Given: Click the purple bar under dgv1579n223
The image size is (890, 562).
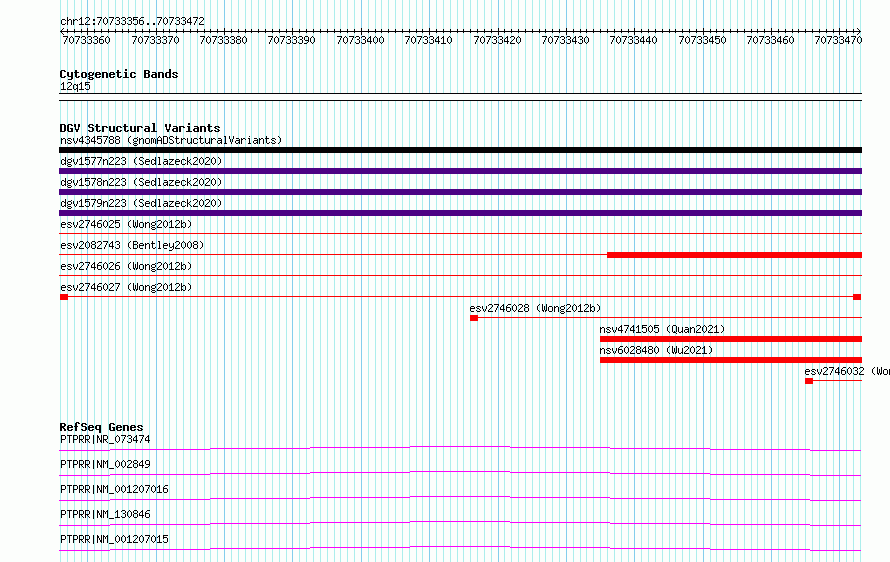Looking at the screenshot, I should click(460, 213).
